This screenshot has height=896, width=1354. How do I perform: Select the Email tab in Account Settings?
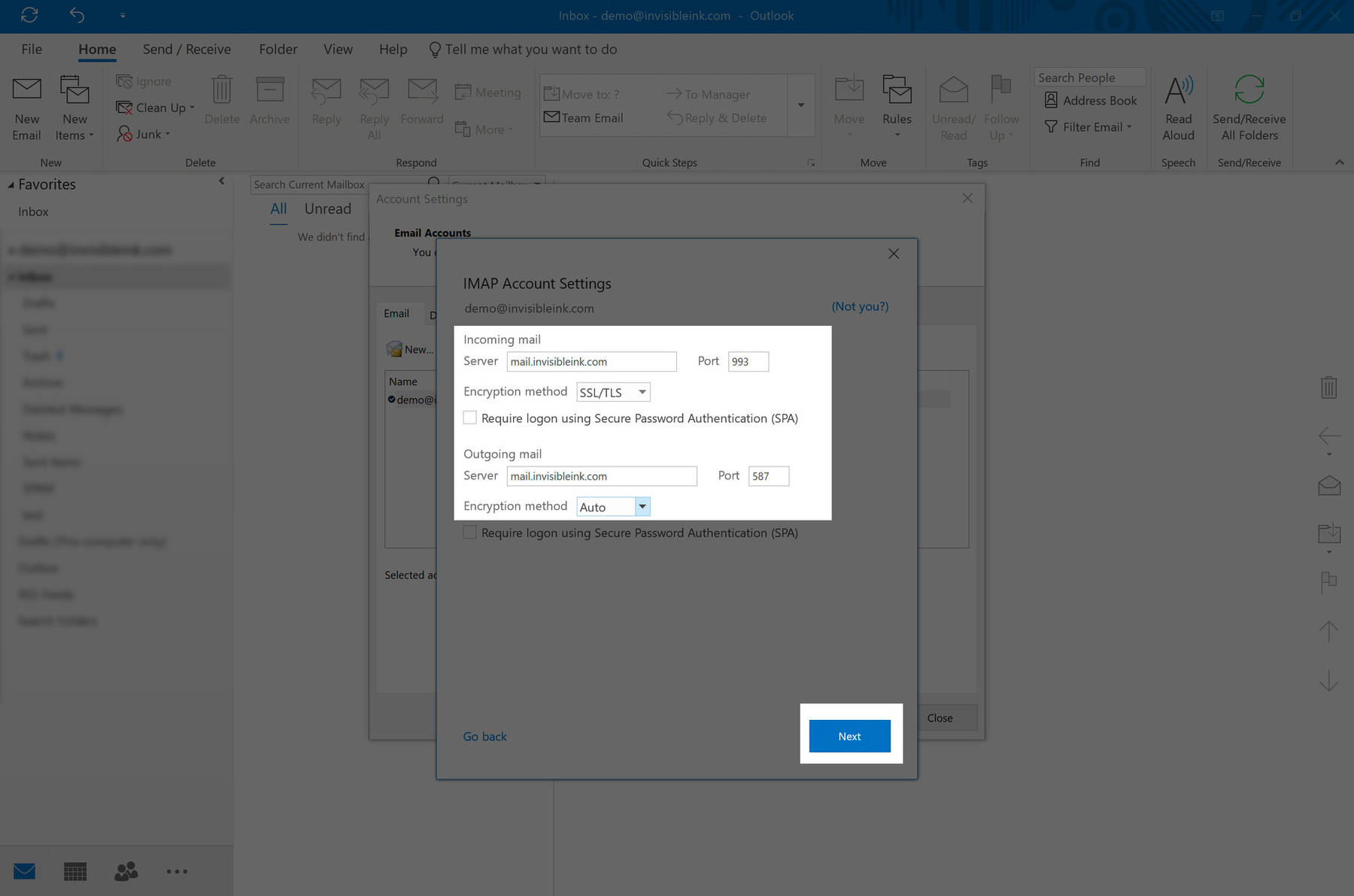pyautogui.click(x=396, y=313)
